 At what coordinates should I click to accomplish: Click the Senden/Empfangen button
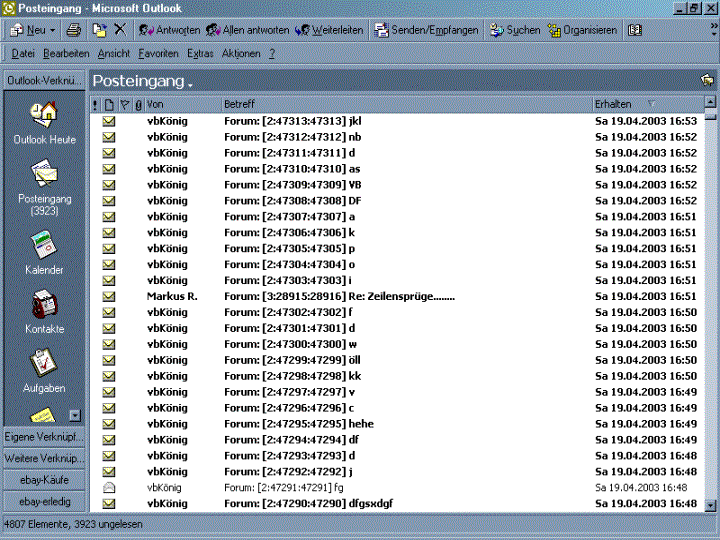tap(428, 30)
